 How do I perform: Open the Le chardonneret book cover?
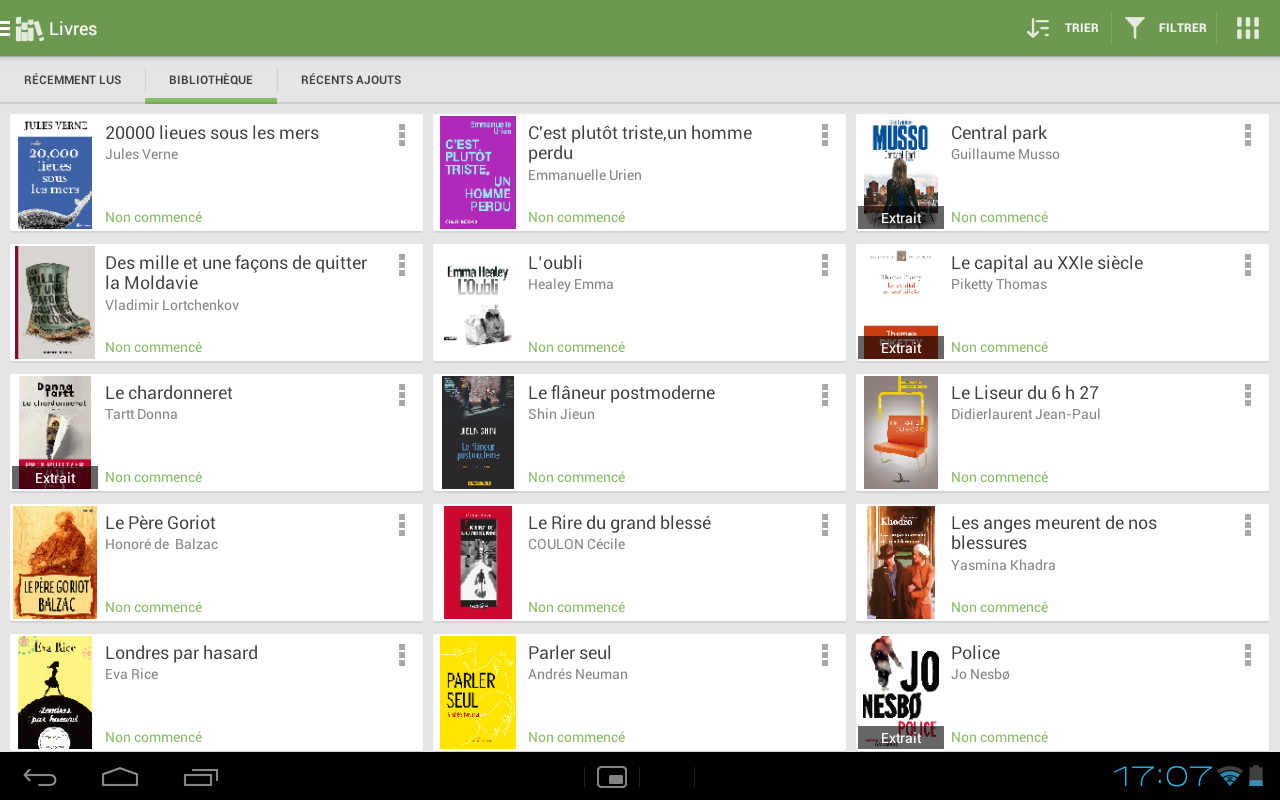coord(55,432)
